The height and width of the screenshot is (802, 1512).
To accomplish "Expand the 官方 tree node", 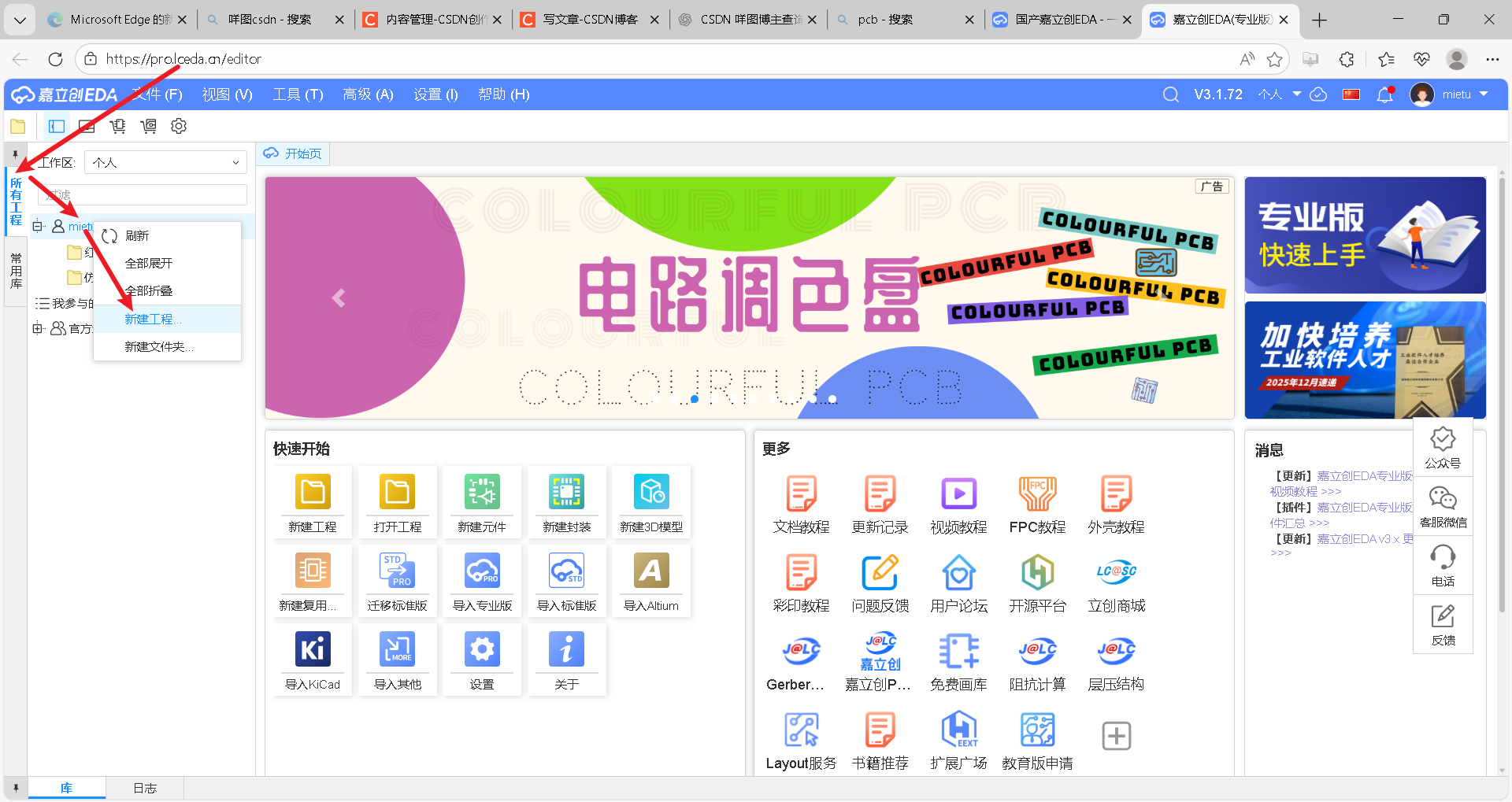I will [x=37, y=328].
